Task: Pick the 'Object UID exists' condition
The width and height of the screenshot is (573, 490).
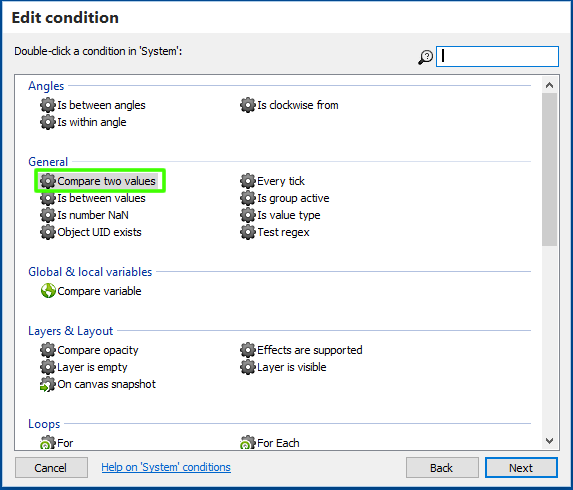Action: pos(91,232)
